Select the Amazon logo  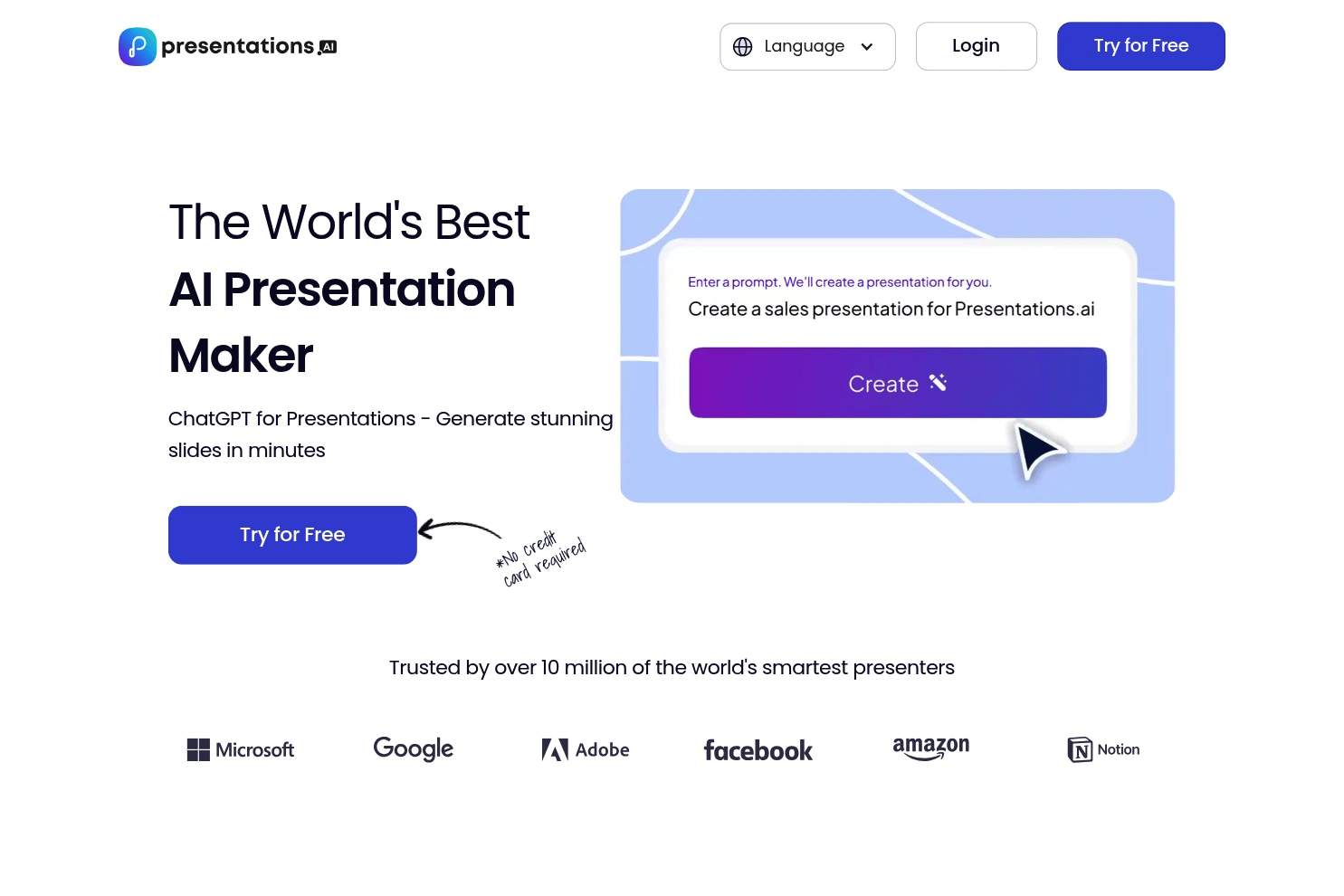[930, 748]
